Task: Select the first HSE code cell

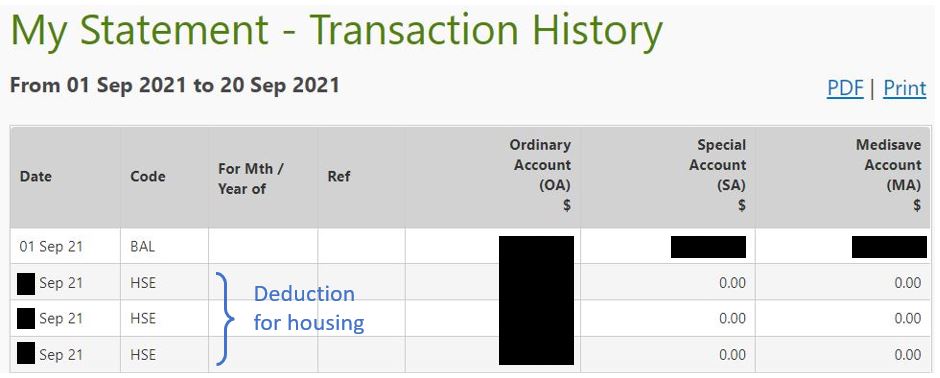Action: (143, 283)
